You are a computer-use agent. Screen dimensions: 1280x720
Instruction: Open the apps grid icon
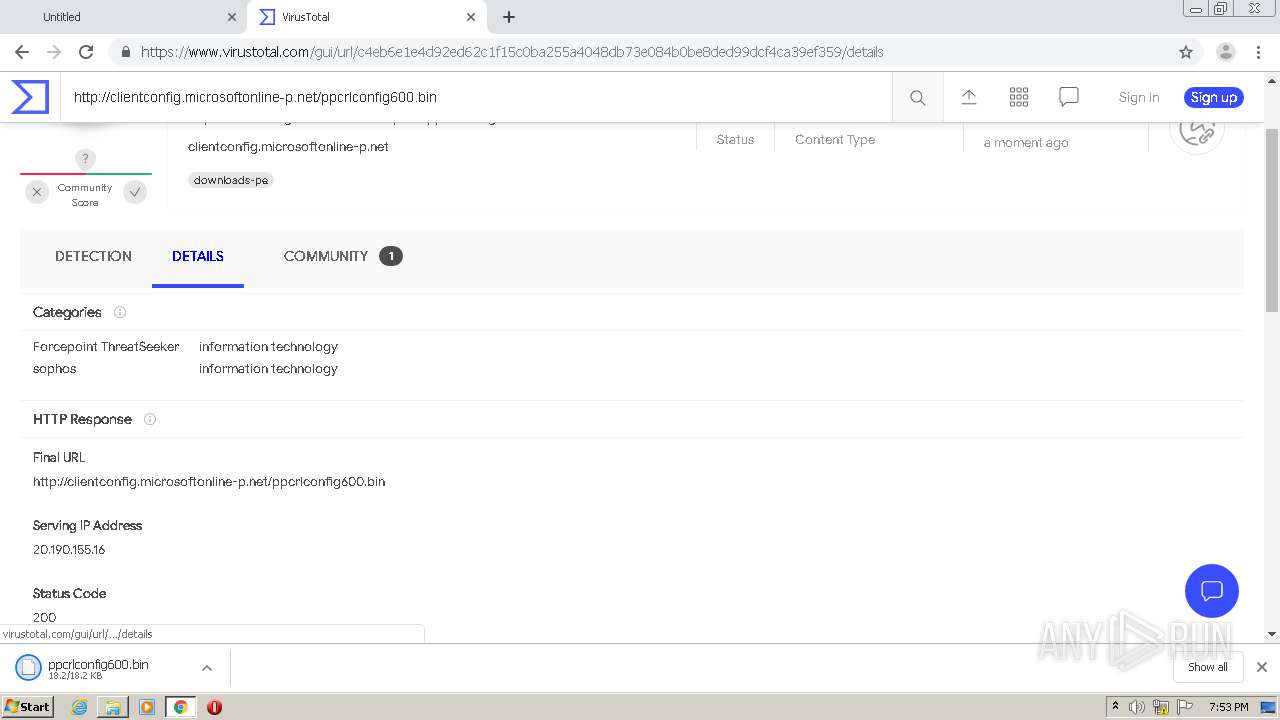(1019, 97)
